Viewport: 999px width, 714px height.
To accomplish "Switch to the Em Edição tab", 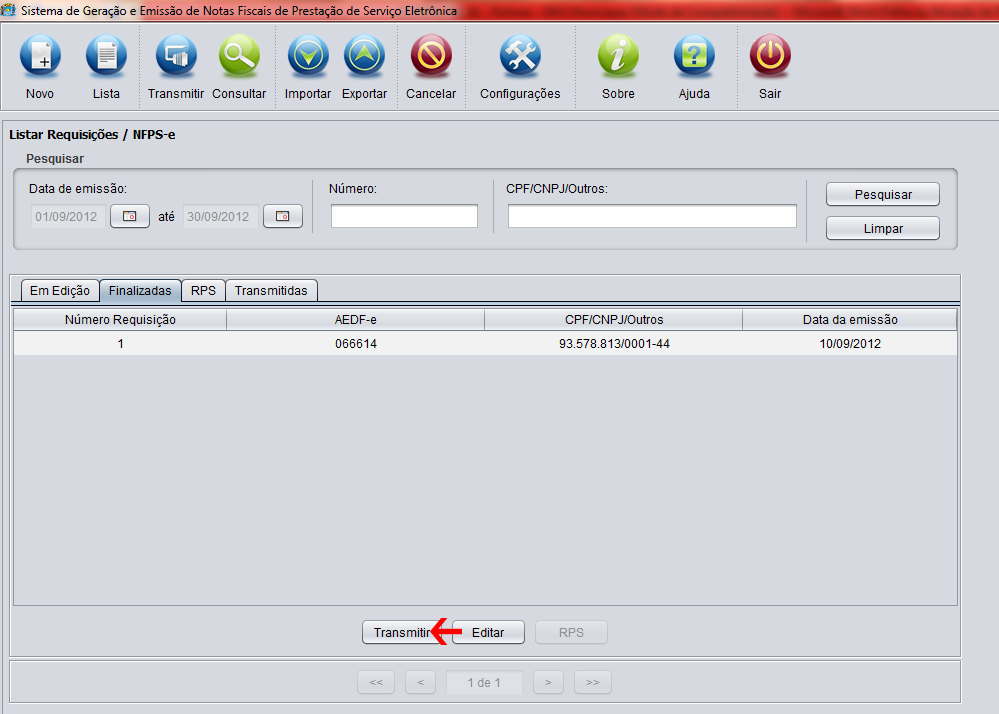I will tap(60, 290).
